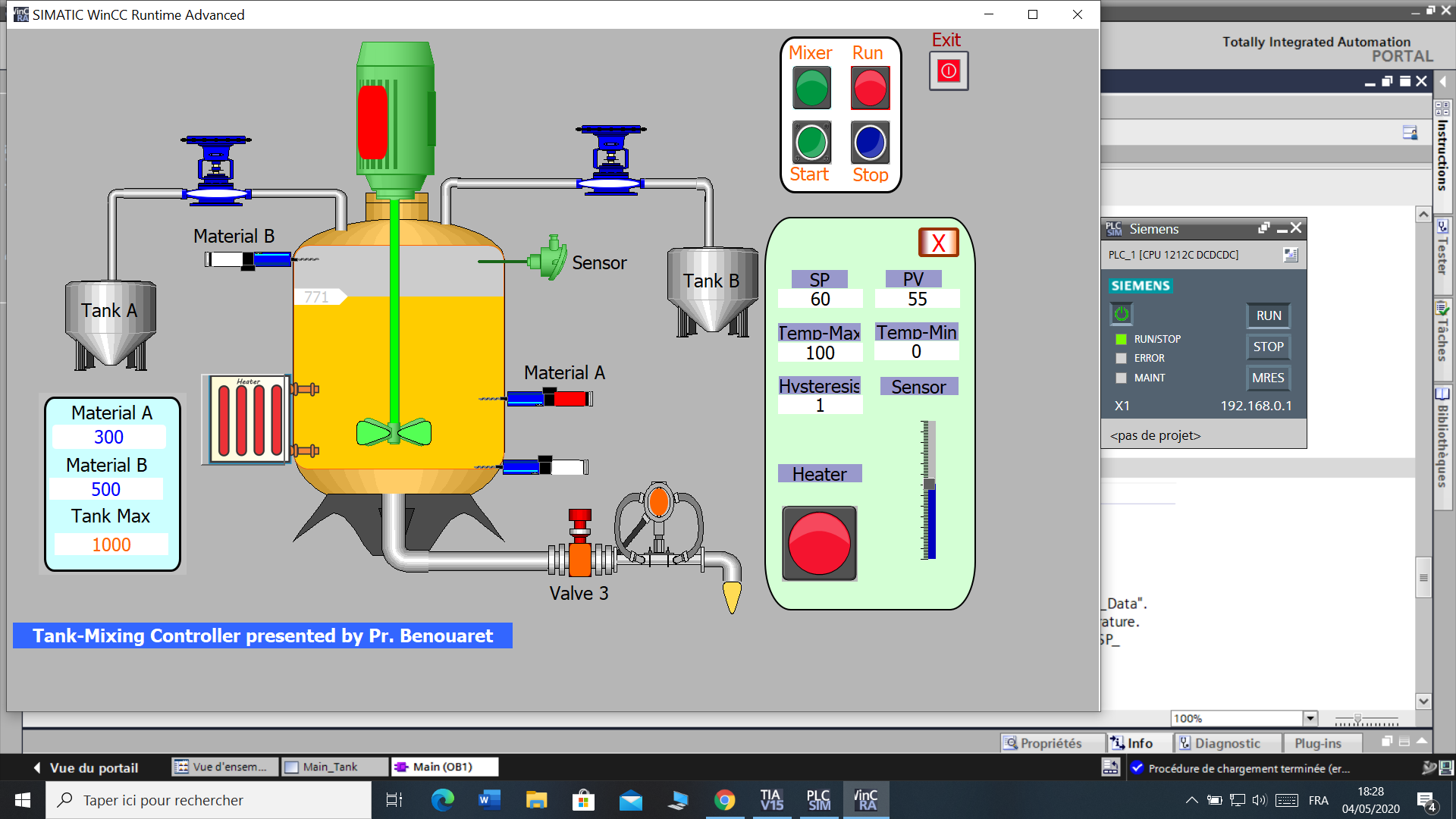Push the green Start button
Viewport: 1456px width, 819px height.
tap(811, 142)
